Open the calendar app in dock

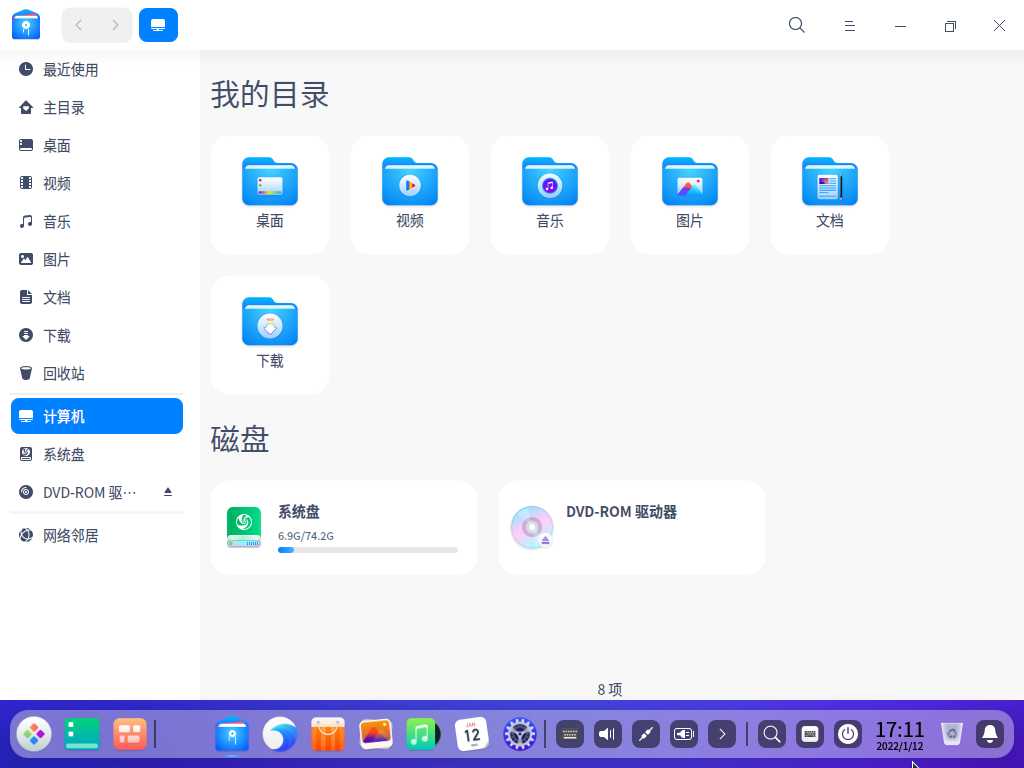coord(472,734)
